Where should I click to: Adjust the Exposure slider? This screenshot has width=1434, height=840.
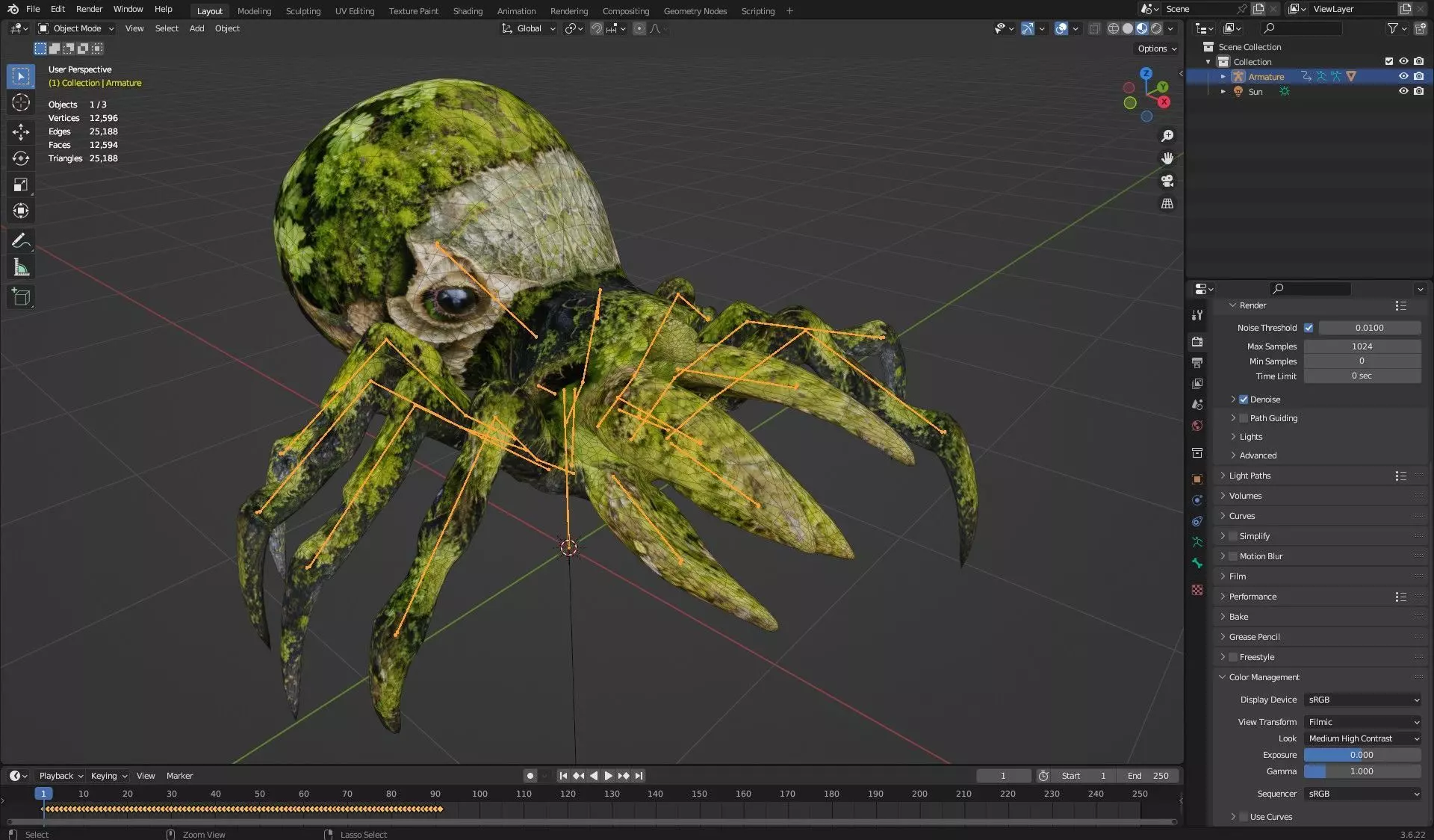(1362, 755)
